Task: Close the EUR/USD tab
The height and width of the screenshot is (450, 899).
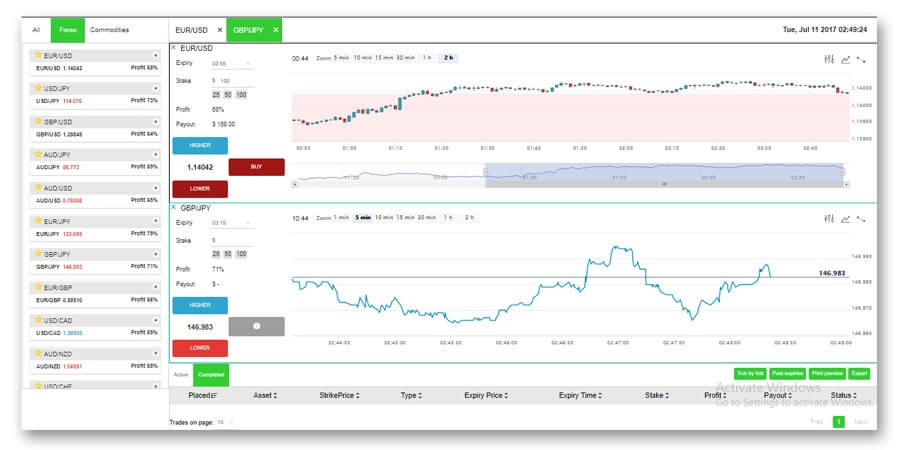Action: tap(220, 30)
